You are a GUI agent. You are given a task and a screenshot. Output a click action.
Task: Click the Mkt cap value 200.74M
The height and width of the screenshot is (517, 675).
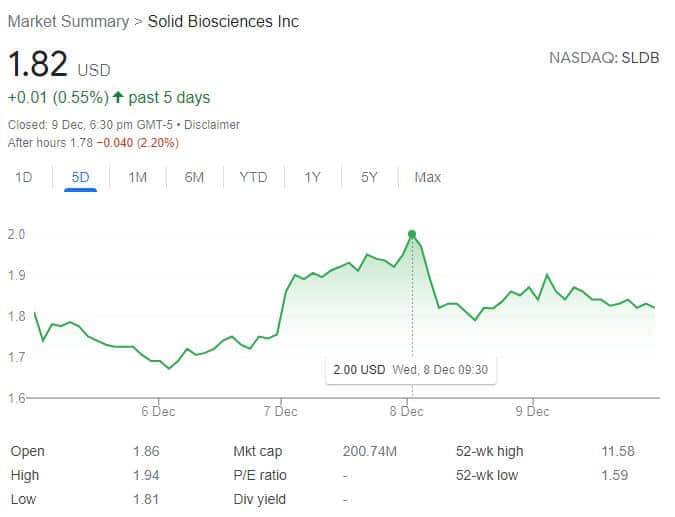(370, 451)
